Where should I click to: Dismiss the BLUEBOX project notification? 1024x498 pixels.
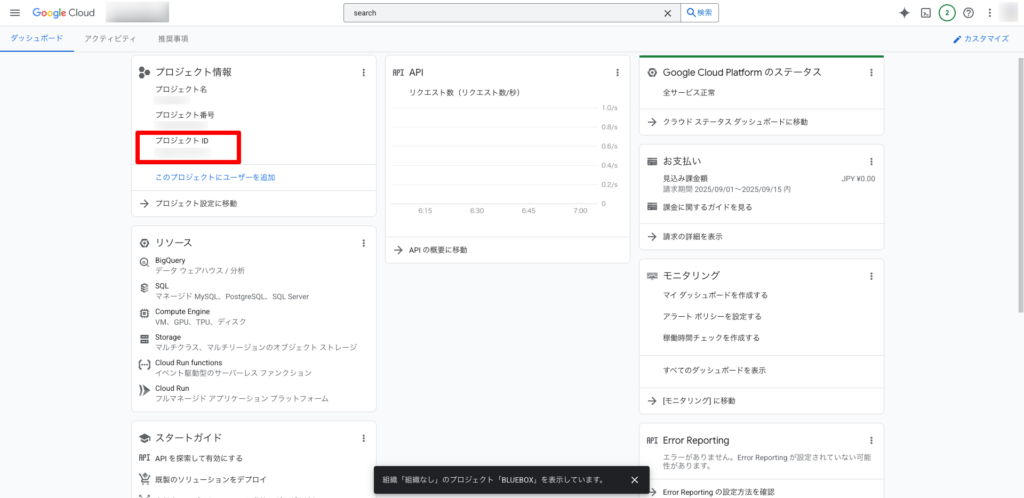[x=634, y=479]
